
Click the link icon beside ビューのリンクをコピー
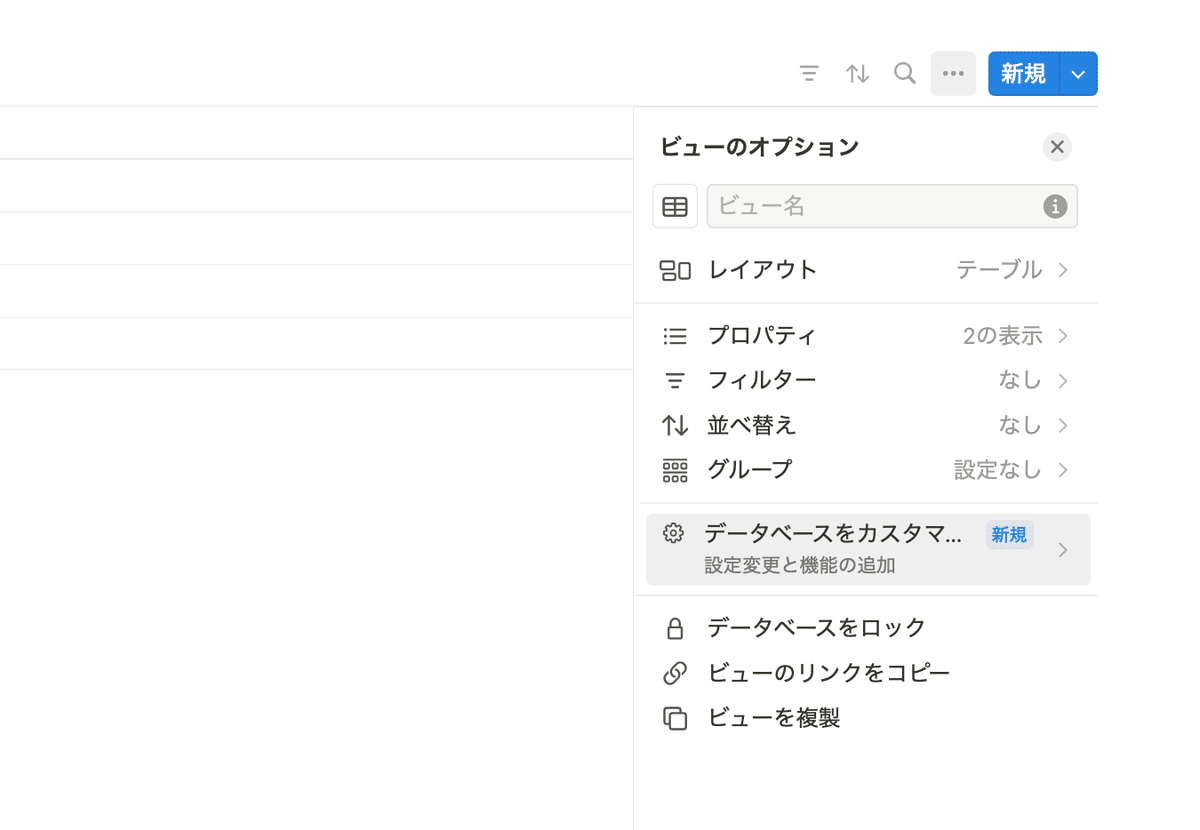[x=675, y=673]
